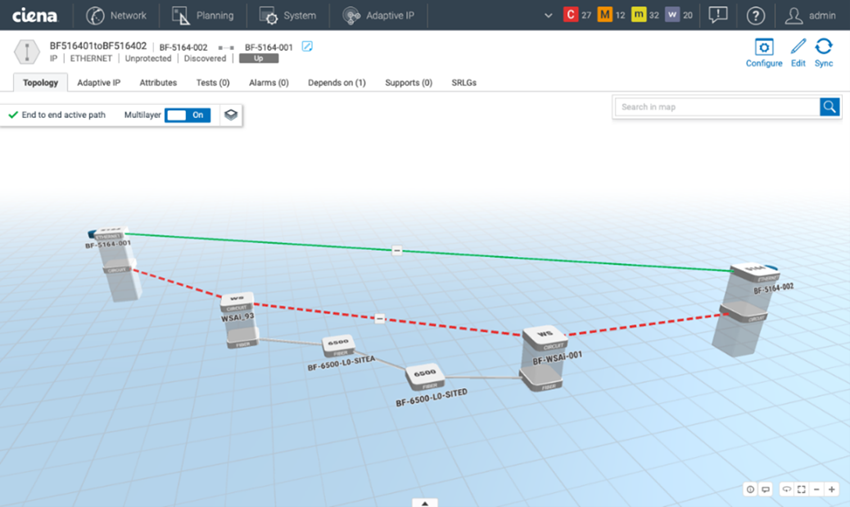Toggle map labels tooltip icon
The height and width of the screenshot is (507, 850).
(765, 489)
